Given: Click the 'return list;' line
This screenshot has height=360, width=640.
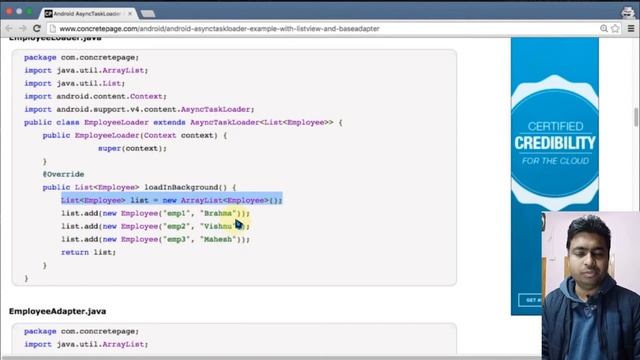Looking at the screenshot, I should point(89,253).
